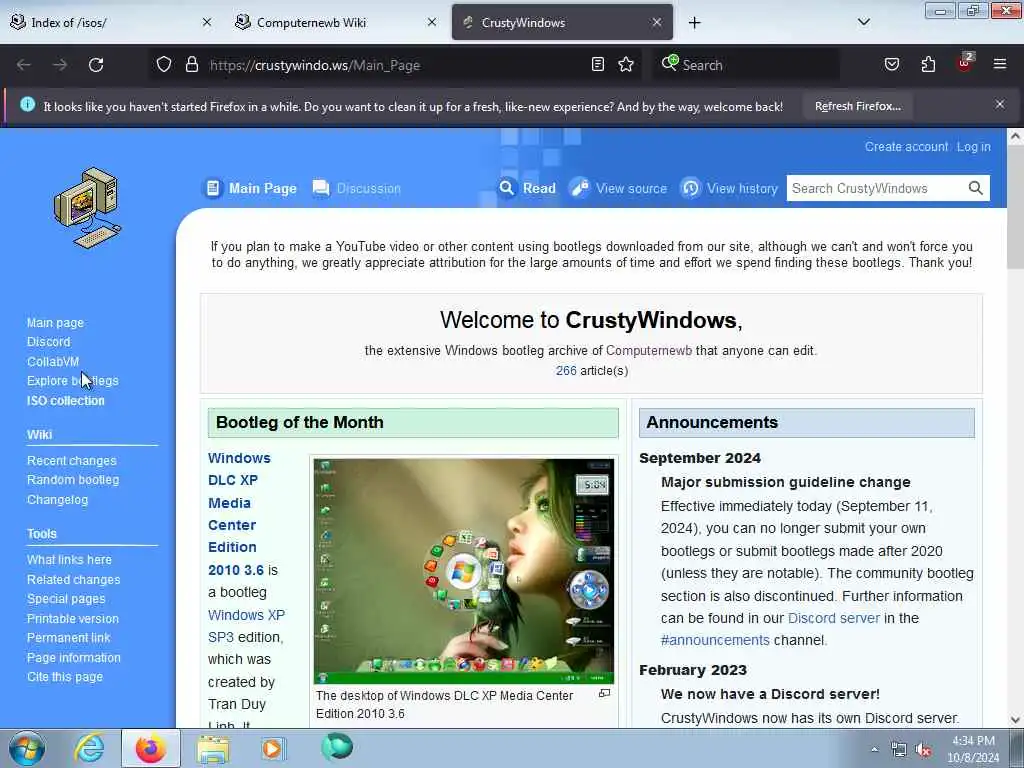This screenshot has width=1024, height=768.
Task: Click the teal round taskbar application icon
Action: pos(337,746)
